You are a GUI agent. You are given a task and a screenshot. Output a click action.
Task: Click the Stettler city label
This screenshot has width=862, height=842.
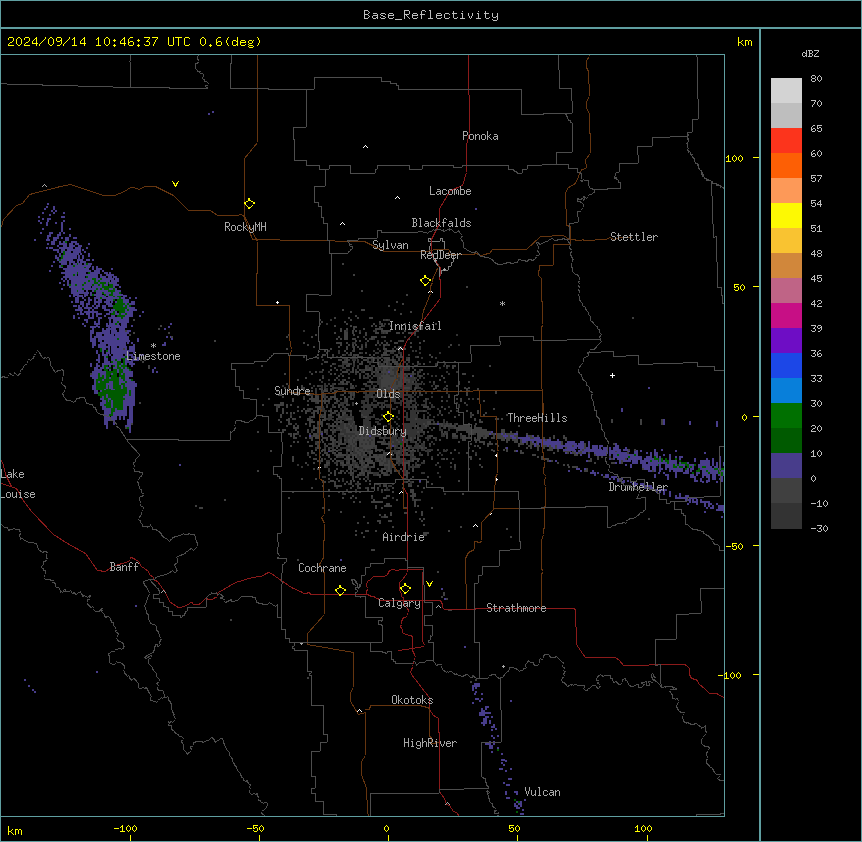(634, 237)
